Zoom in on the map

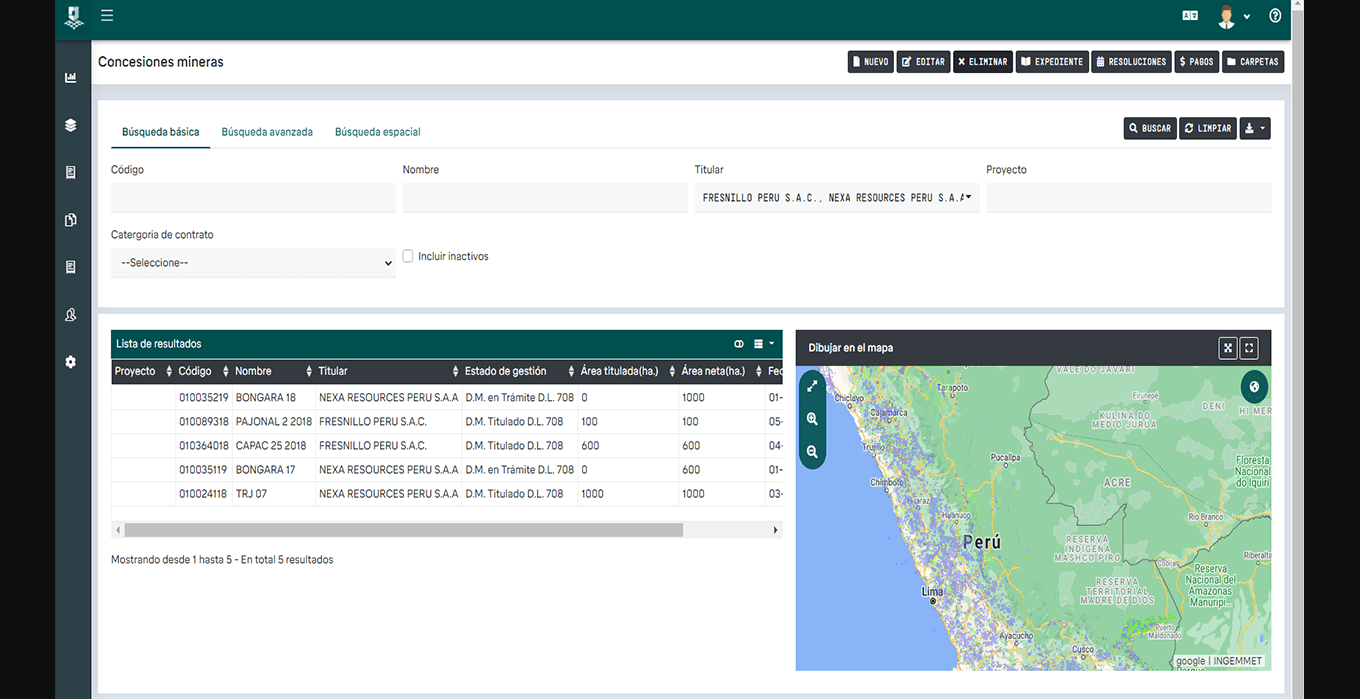(x=812, y=419)
